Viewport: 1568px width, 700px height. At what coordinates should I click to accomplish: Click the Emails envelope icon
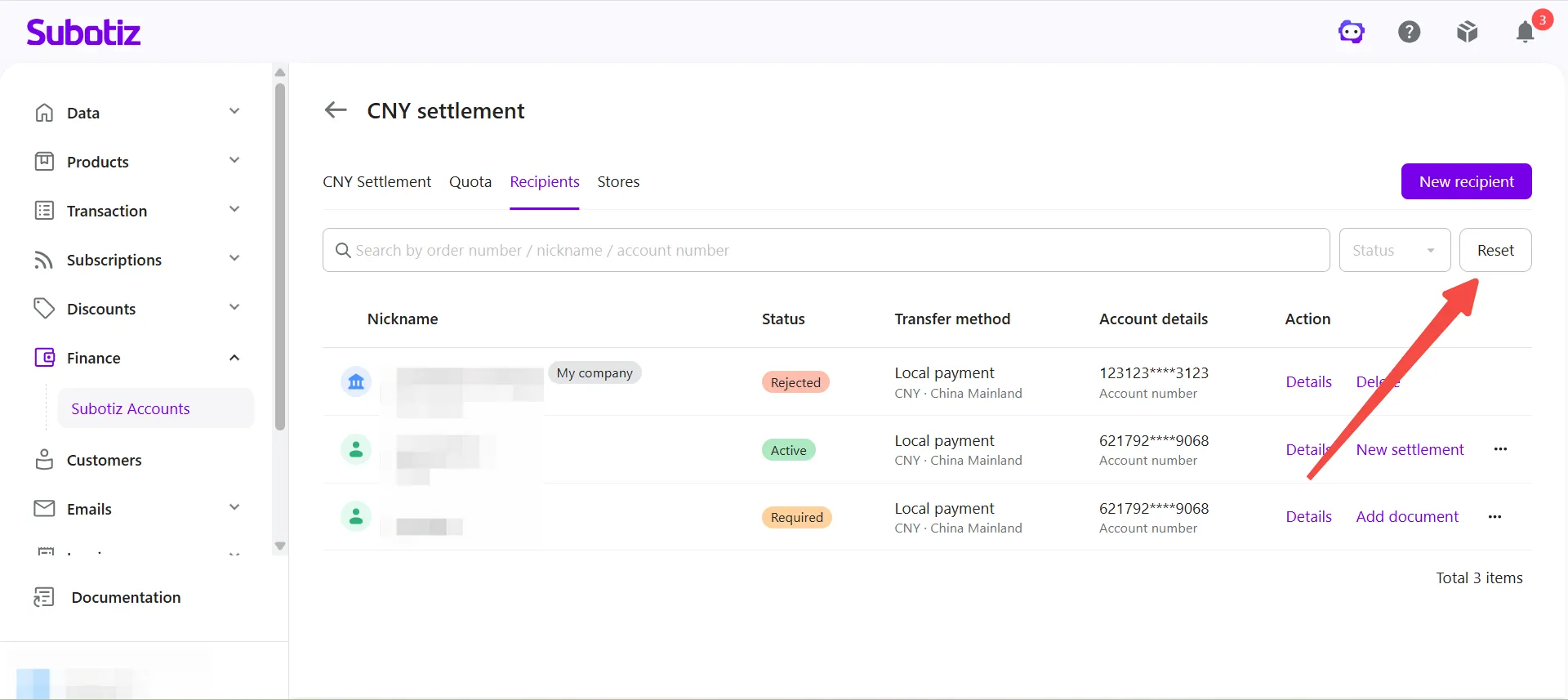click(x=44, y=509)
